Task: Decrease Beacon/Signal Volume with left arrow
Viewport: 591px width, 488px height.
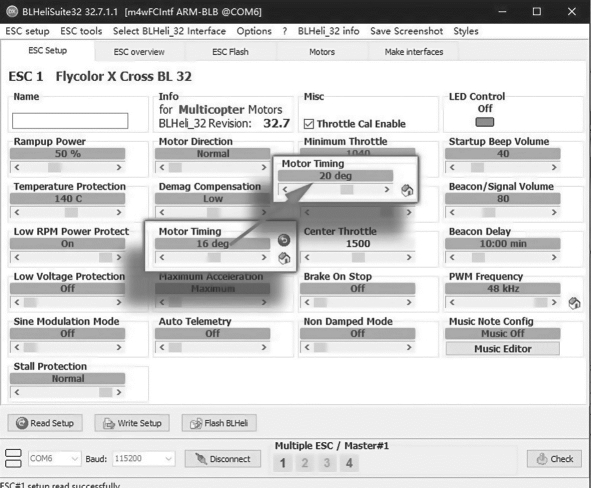Action: coord(452,213)
